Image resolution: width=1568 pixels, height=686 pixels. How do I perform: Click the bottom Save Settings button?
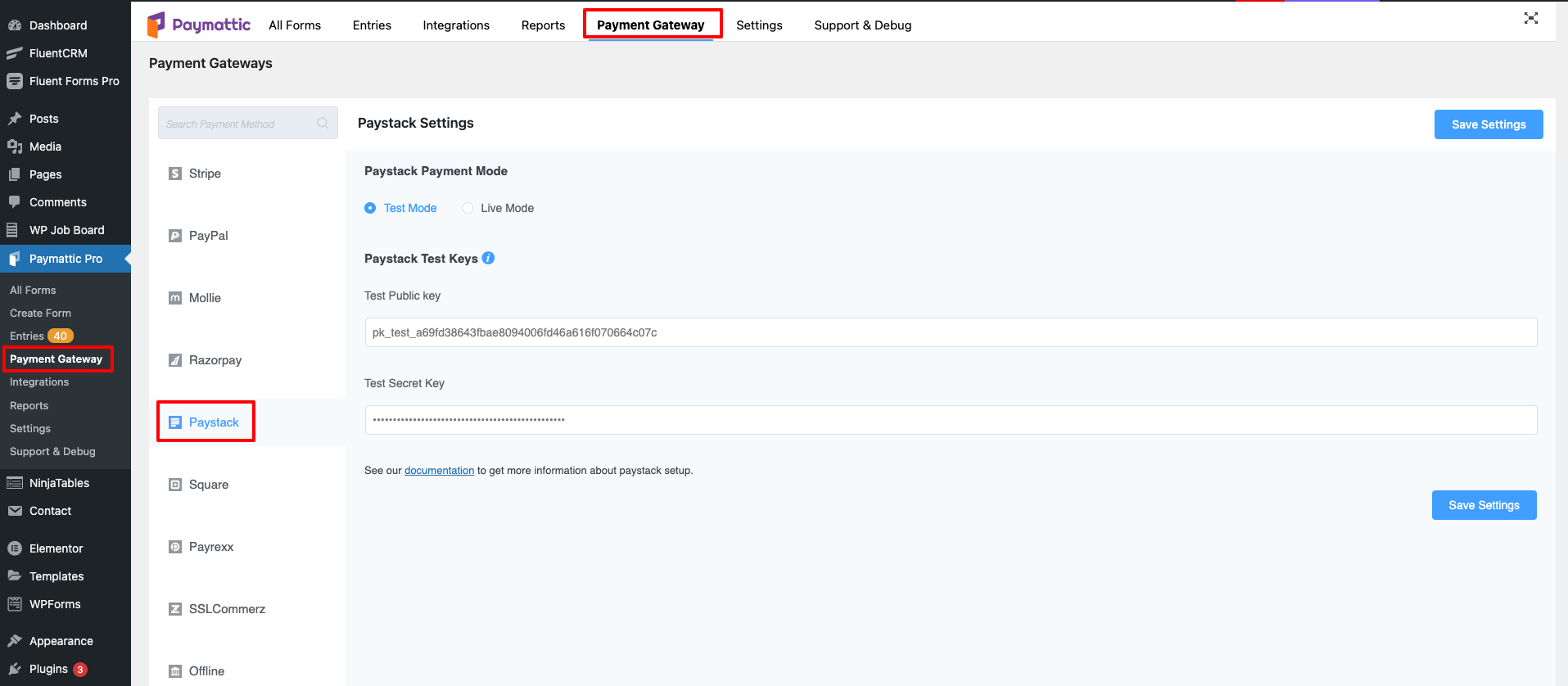click(1484, 505)
